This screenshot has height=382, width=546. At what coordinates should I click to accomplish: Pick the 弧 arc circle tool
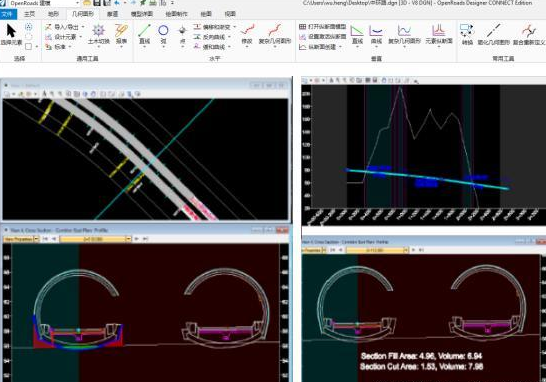[163, 34]
